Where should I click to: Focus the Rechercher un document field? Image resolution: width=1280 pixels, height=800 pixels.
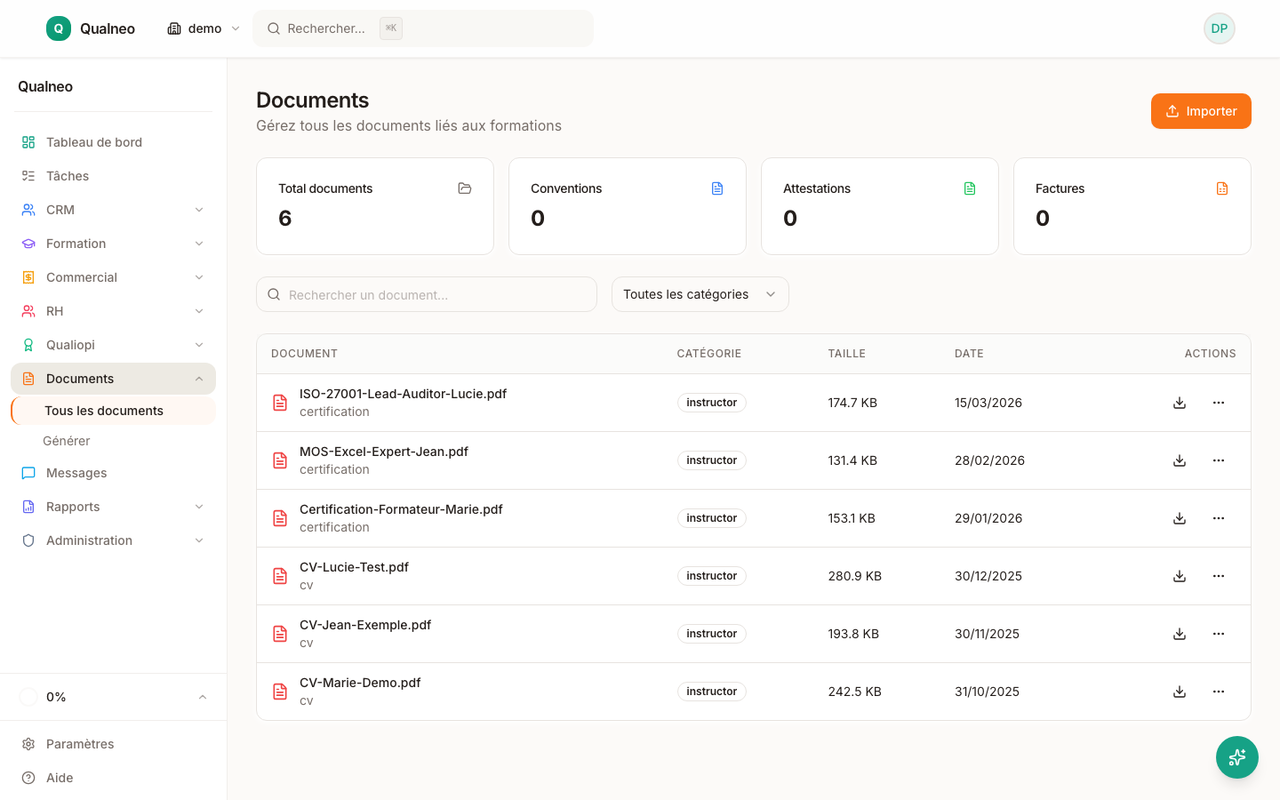(x=427, y=294)
